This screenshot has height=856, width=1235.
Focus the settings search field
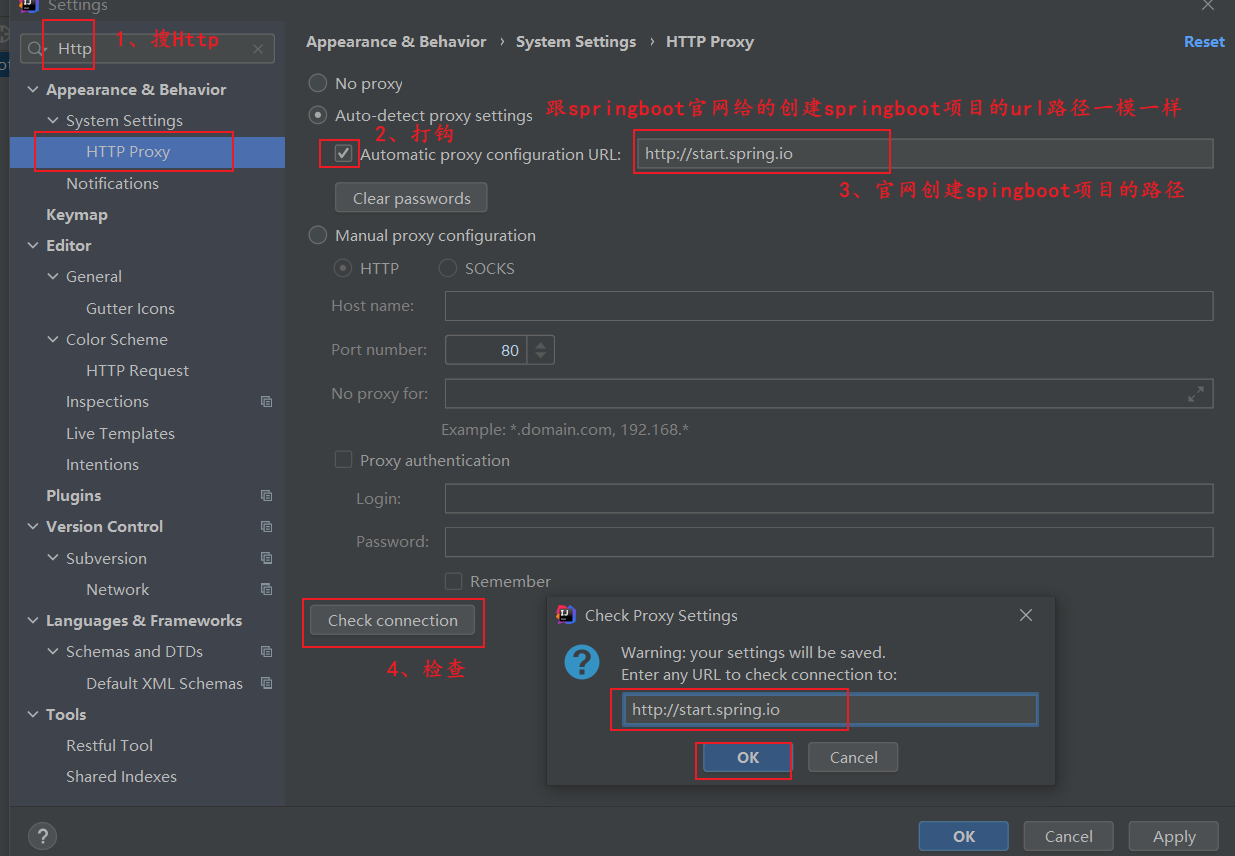coord(147,48)
